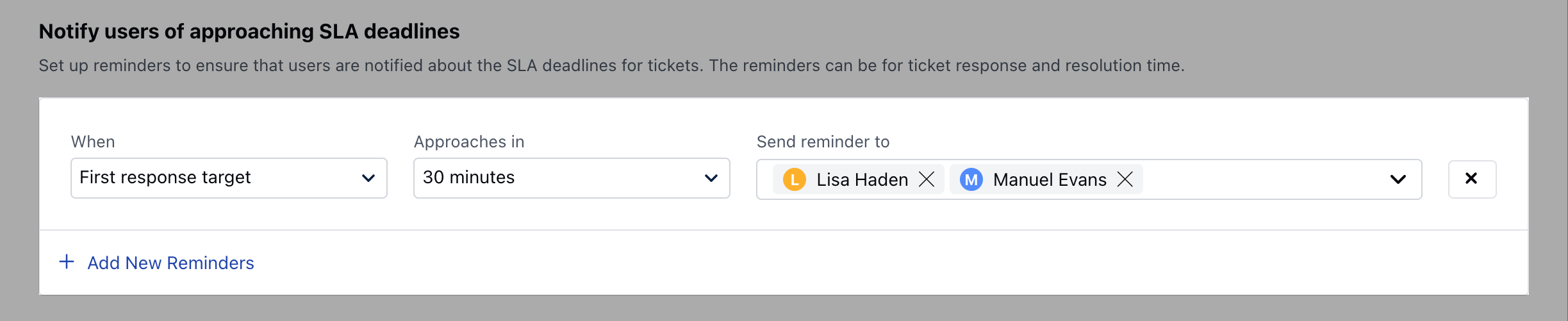Viewport: 1568px width, 321px height.
Task: Click the orange L avatar for Lisa Haden
Action: click(795, 179)
